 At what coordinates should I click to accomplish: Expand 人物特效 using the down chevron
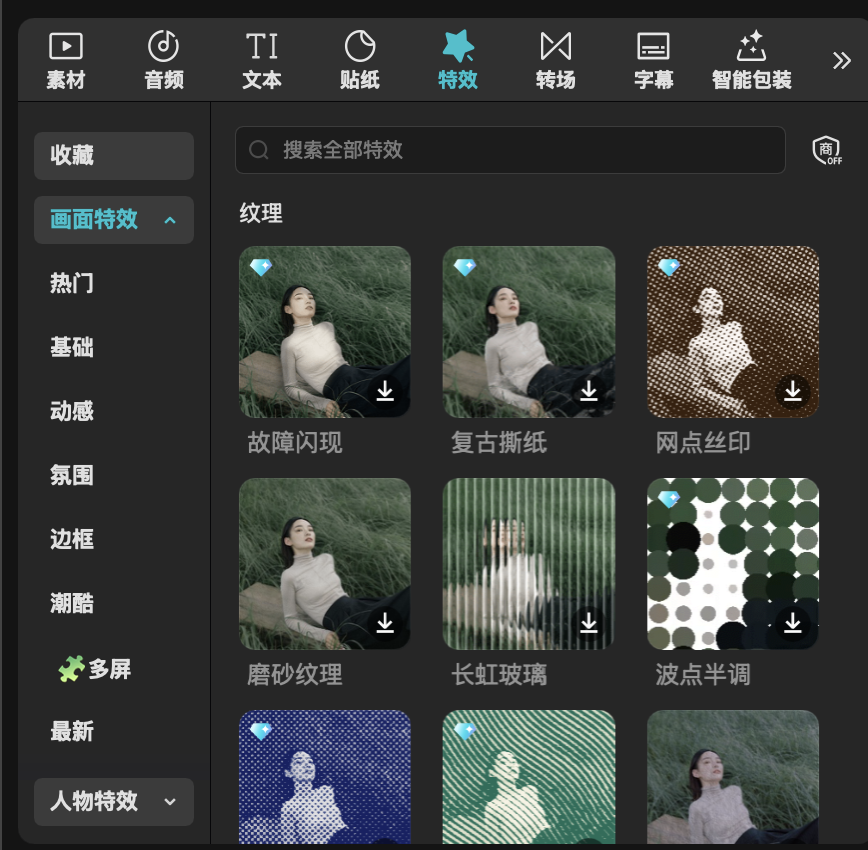point(170,802)
